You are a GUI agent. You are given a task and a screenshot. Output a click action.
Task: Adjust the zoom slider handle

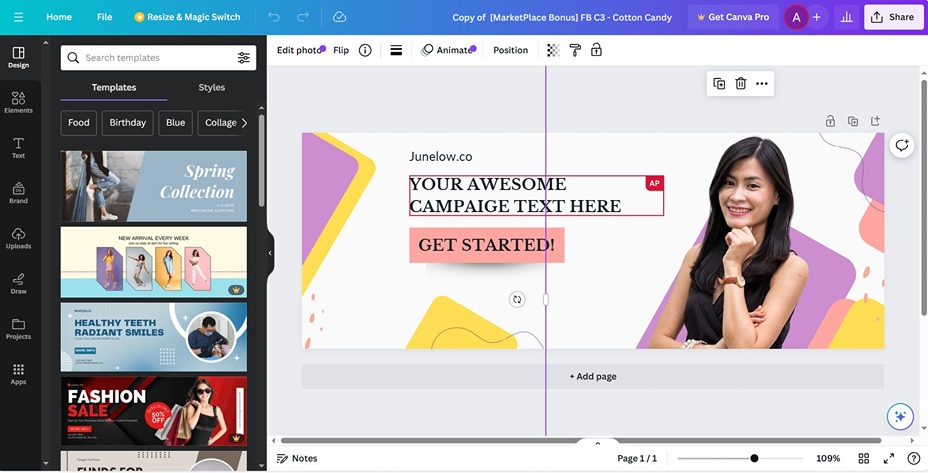754,458
